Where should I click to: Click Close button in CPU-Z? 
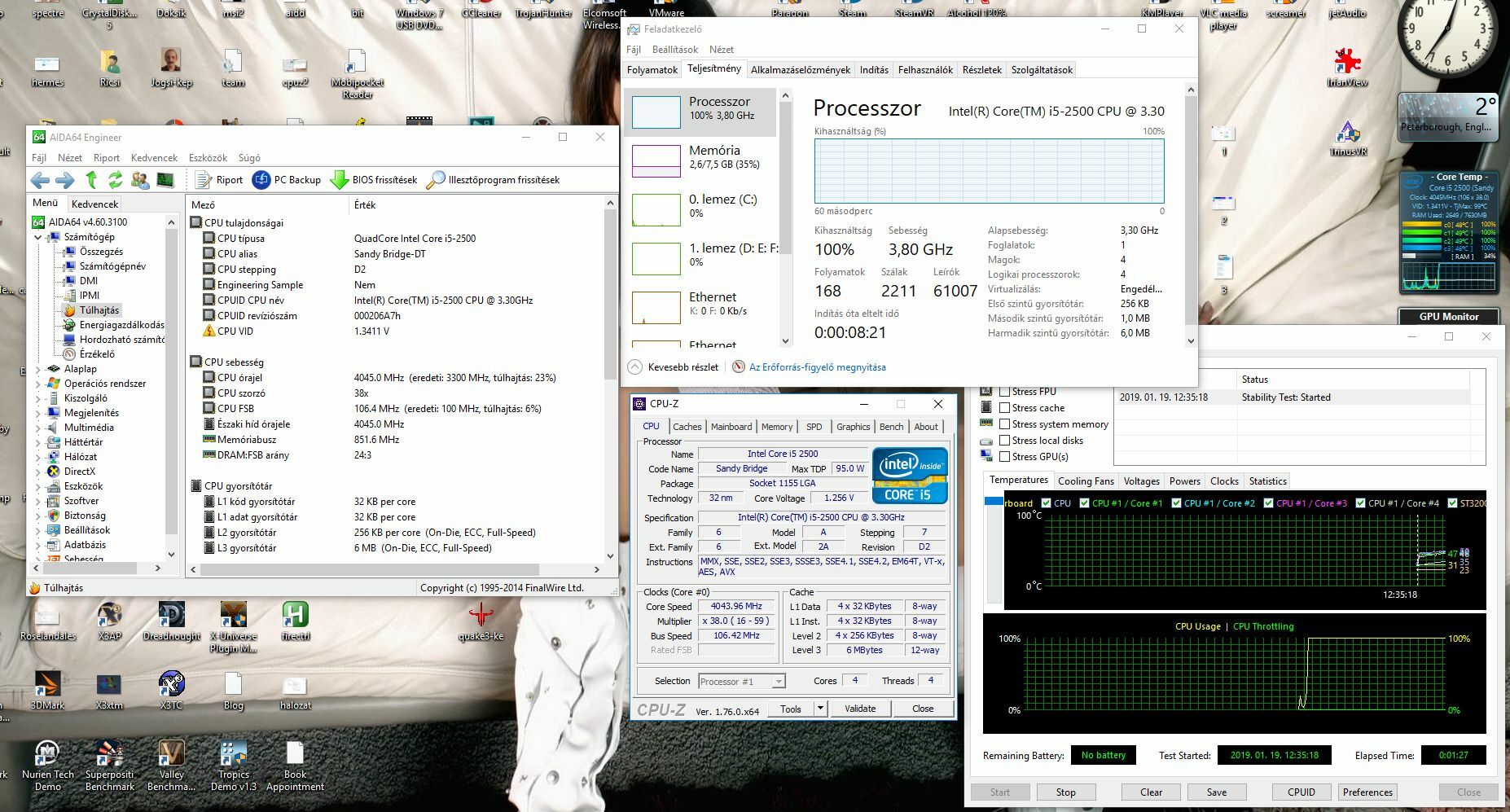coord(923,709)
